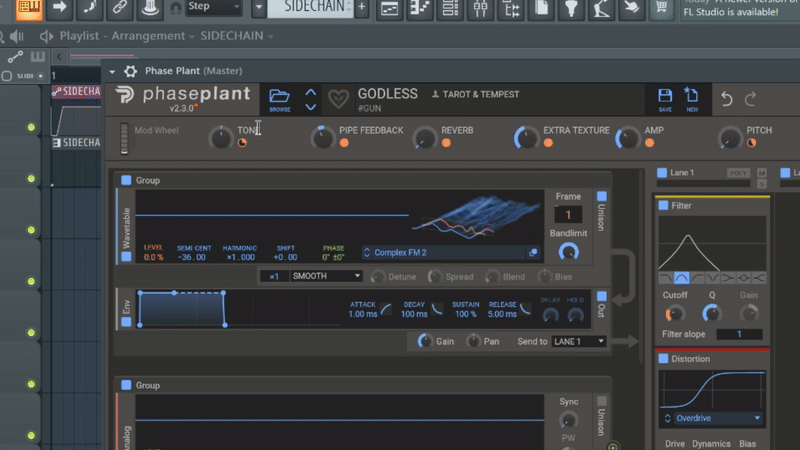Image resolution: width=800 pixels, height=450 pixels.
Task: Click the wavetable LEVEL value 0.0 %
Action: (154, 257)
